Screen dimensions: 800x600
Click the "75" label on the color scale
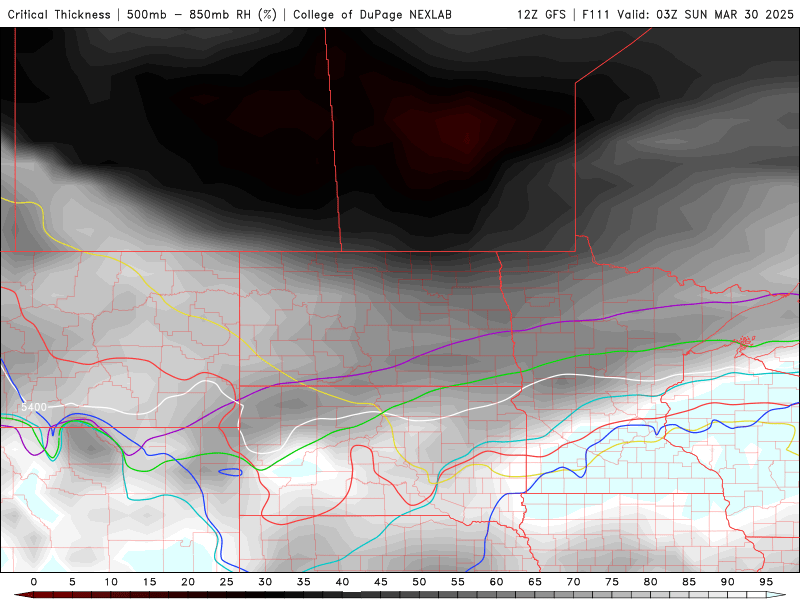612,582
